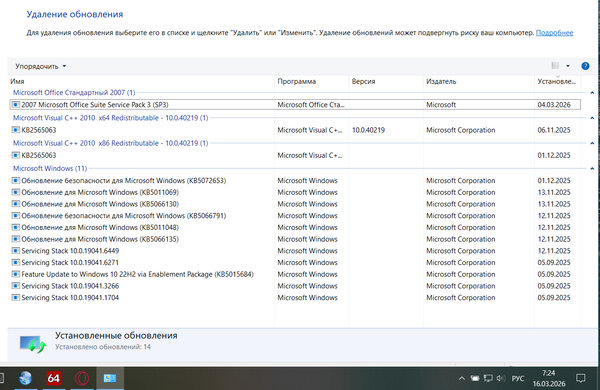Click icon of 2007 Office Suite Service Pack 3

[16, 104]
